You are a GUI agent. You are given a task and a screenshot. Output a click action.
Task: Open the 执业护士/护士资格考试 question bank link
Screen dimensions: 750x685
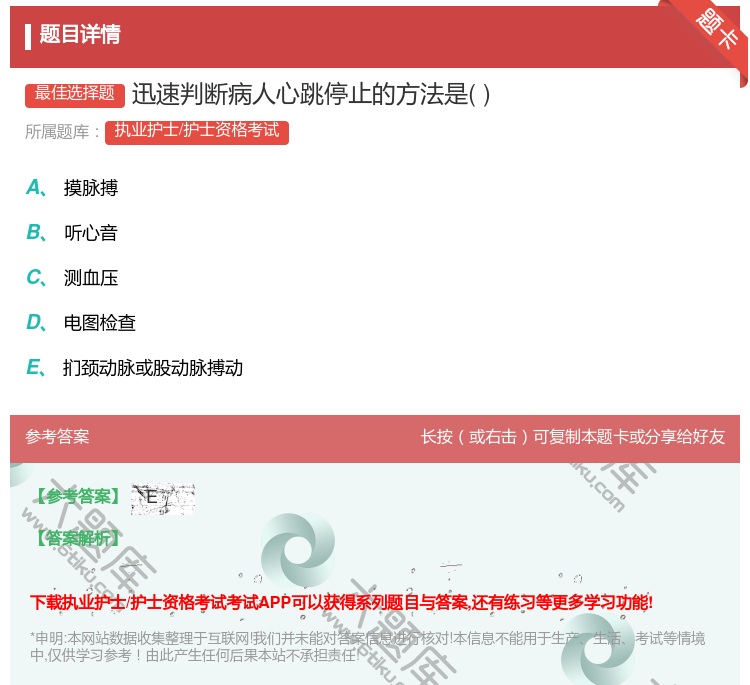[x=197, y=132]
